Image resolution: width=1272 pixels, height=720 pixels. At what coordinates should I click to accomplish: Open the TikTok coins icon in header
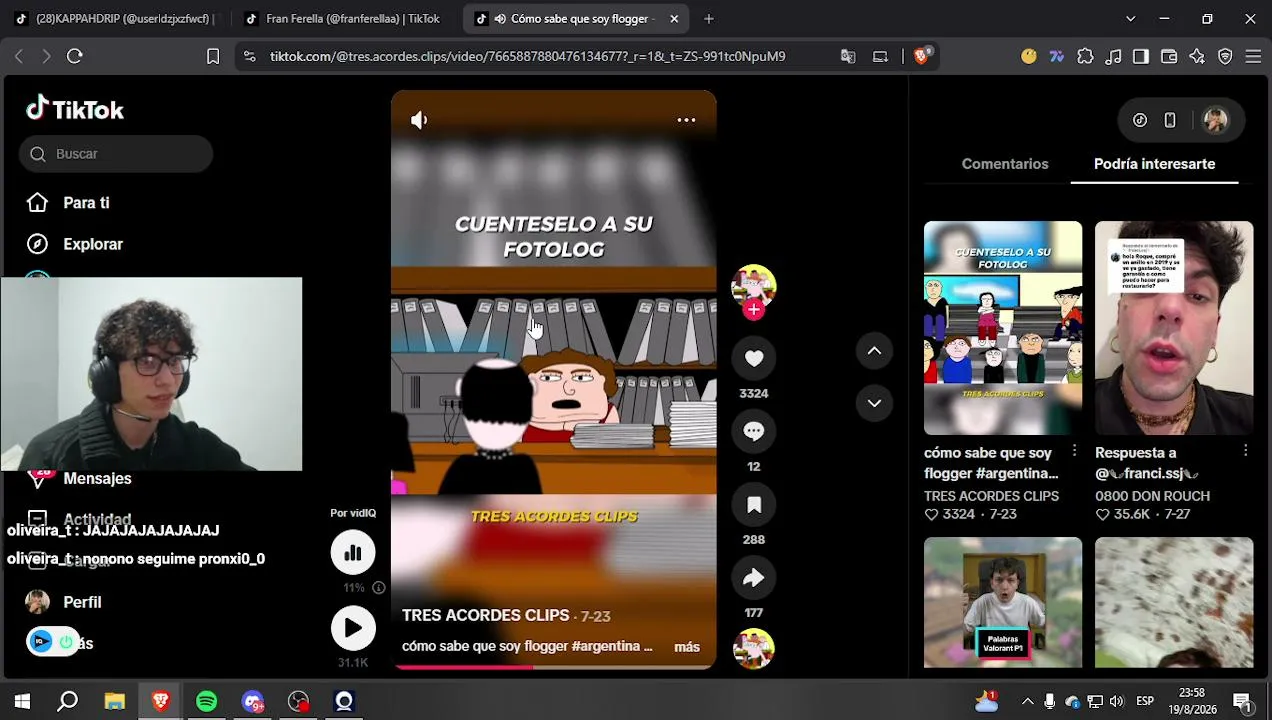click(1140, 120)
